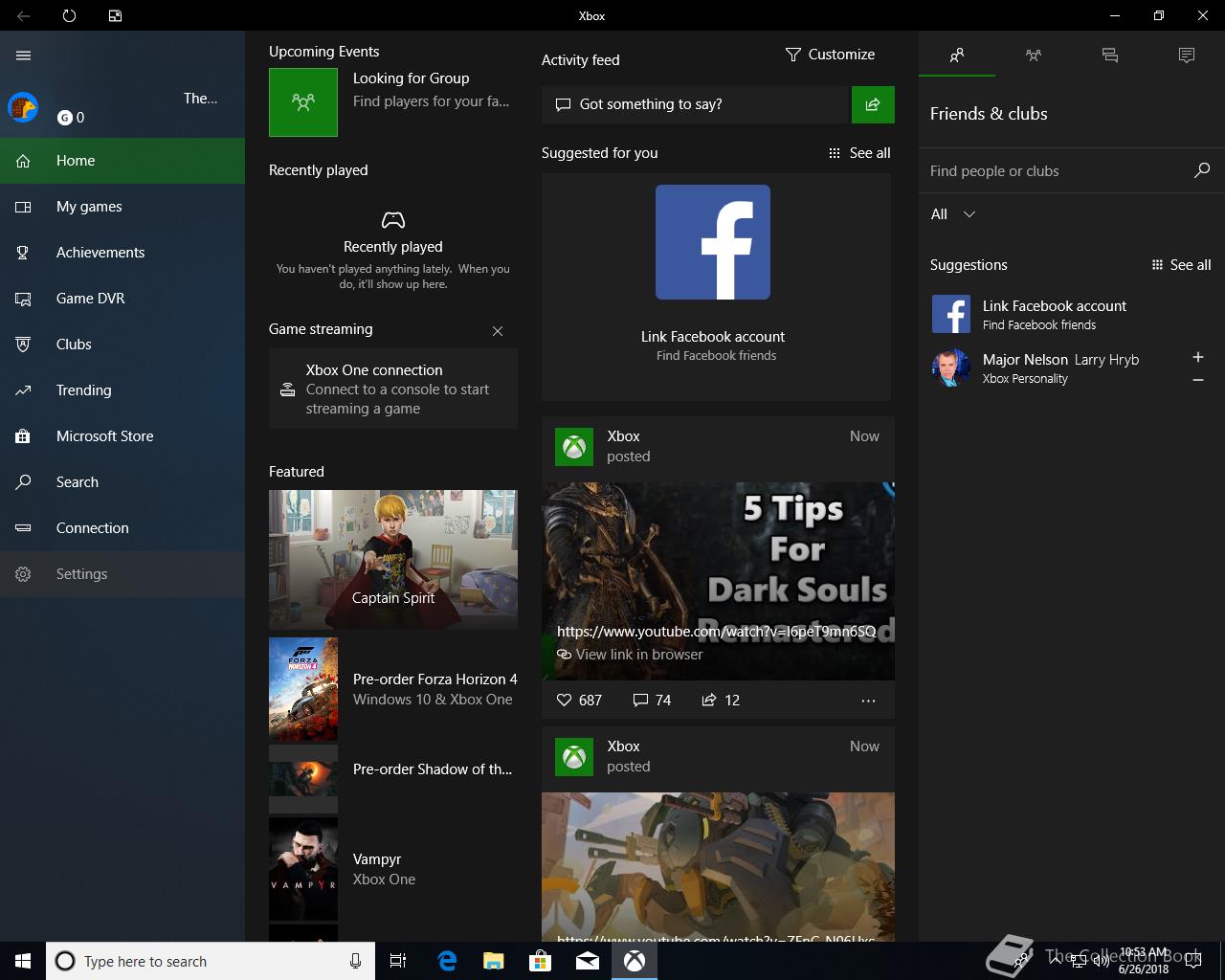Remove Major Nelson suggestion
This screenshot has height=980, width=1225.
1198,380
